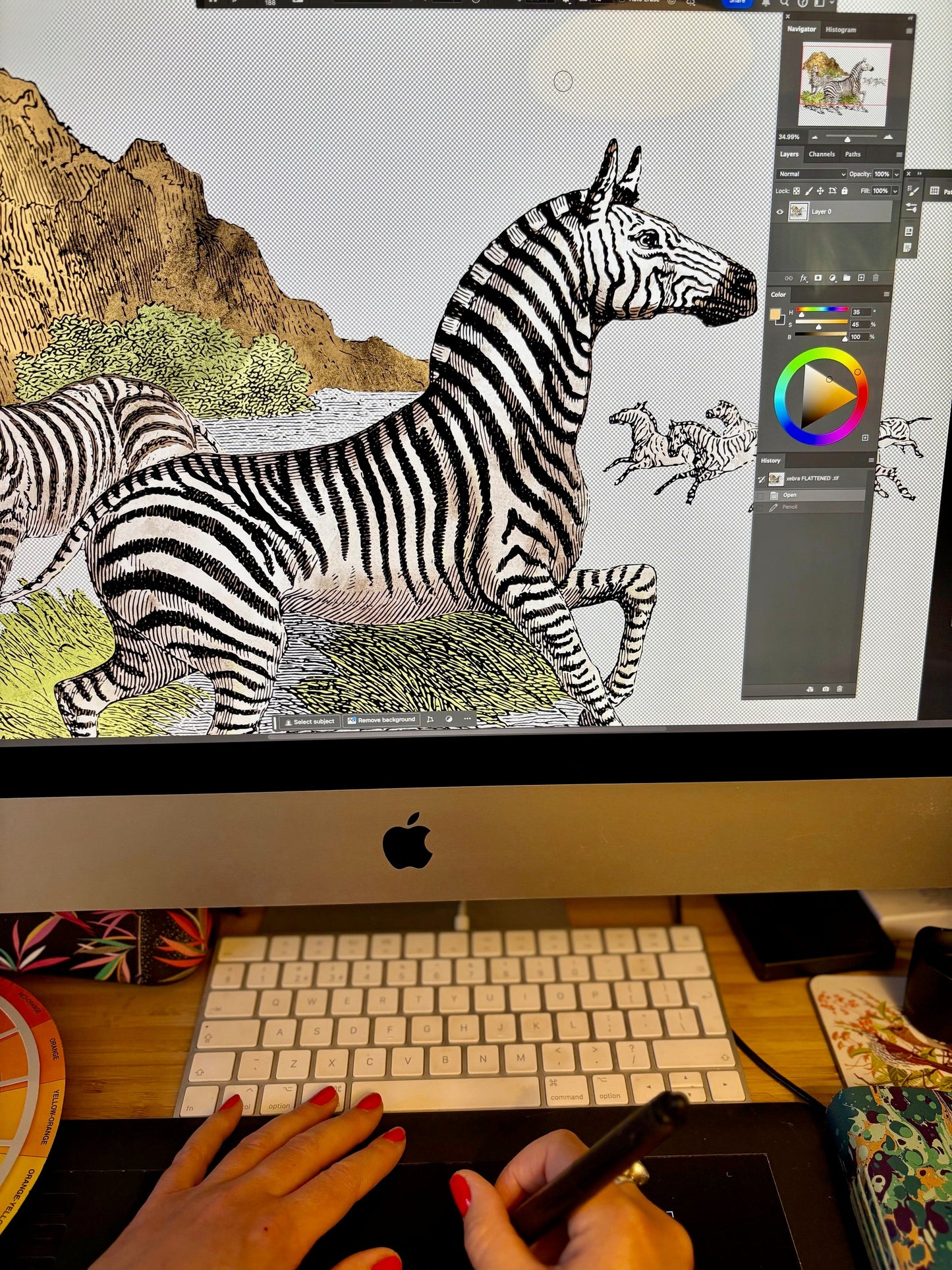The height and width of the screenshot is (1270, 952).
Task: Open the Patterns panel icon
Action: [x=934, y=191]
